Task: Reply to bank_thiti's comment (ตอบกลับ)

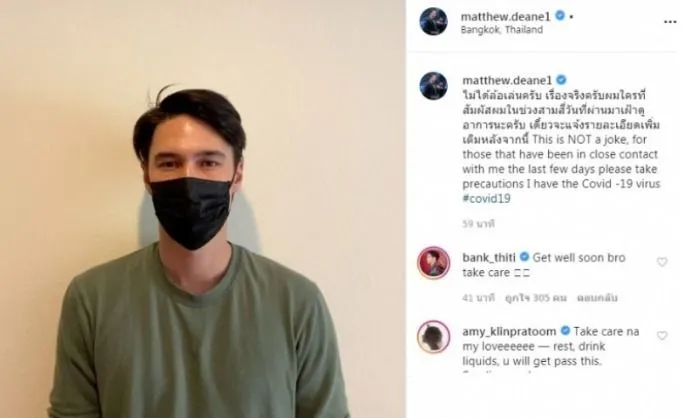Action: click(597, 298)
